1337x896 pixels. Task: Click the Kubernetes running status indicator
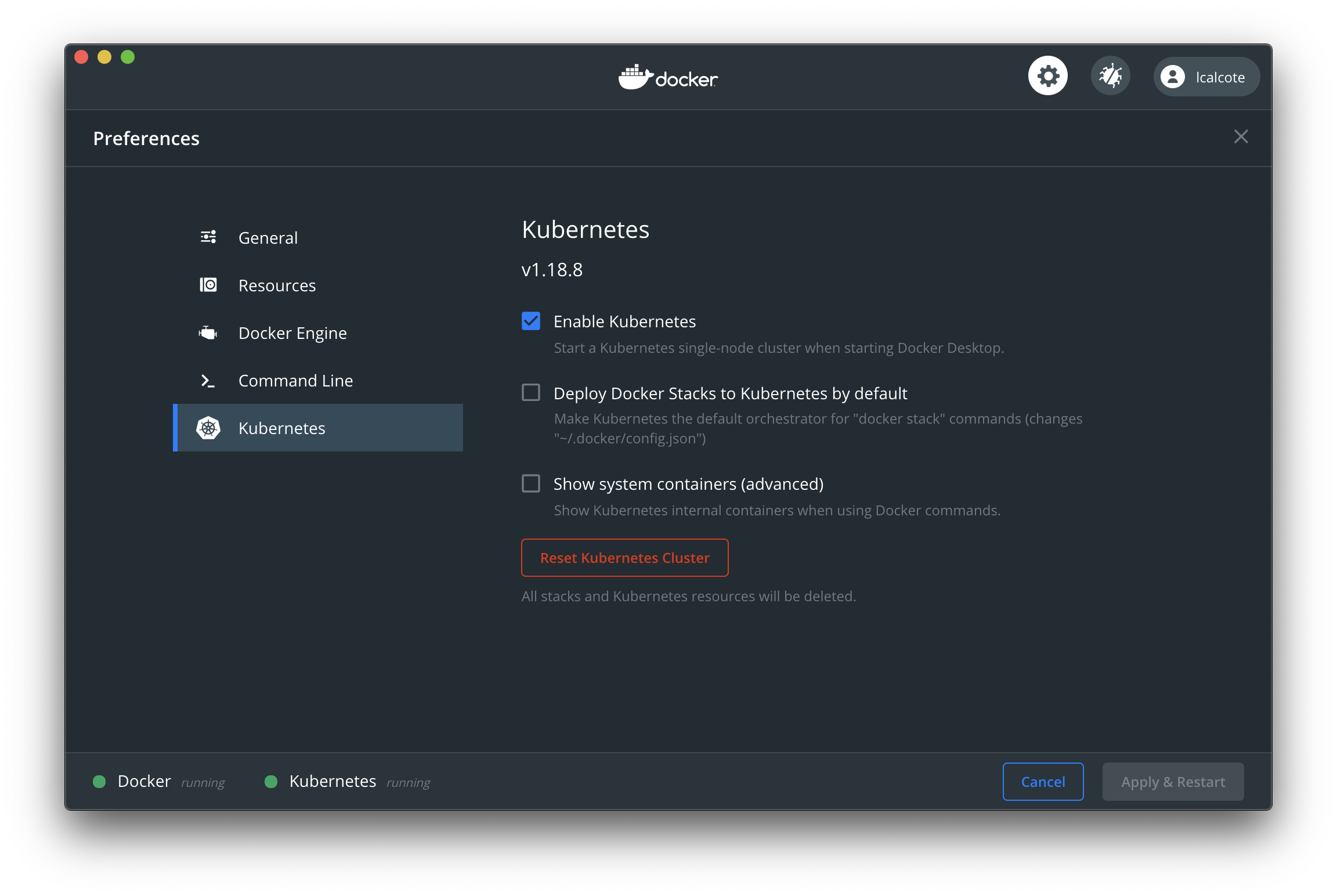[271, 782]
